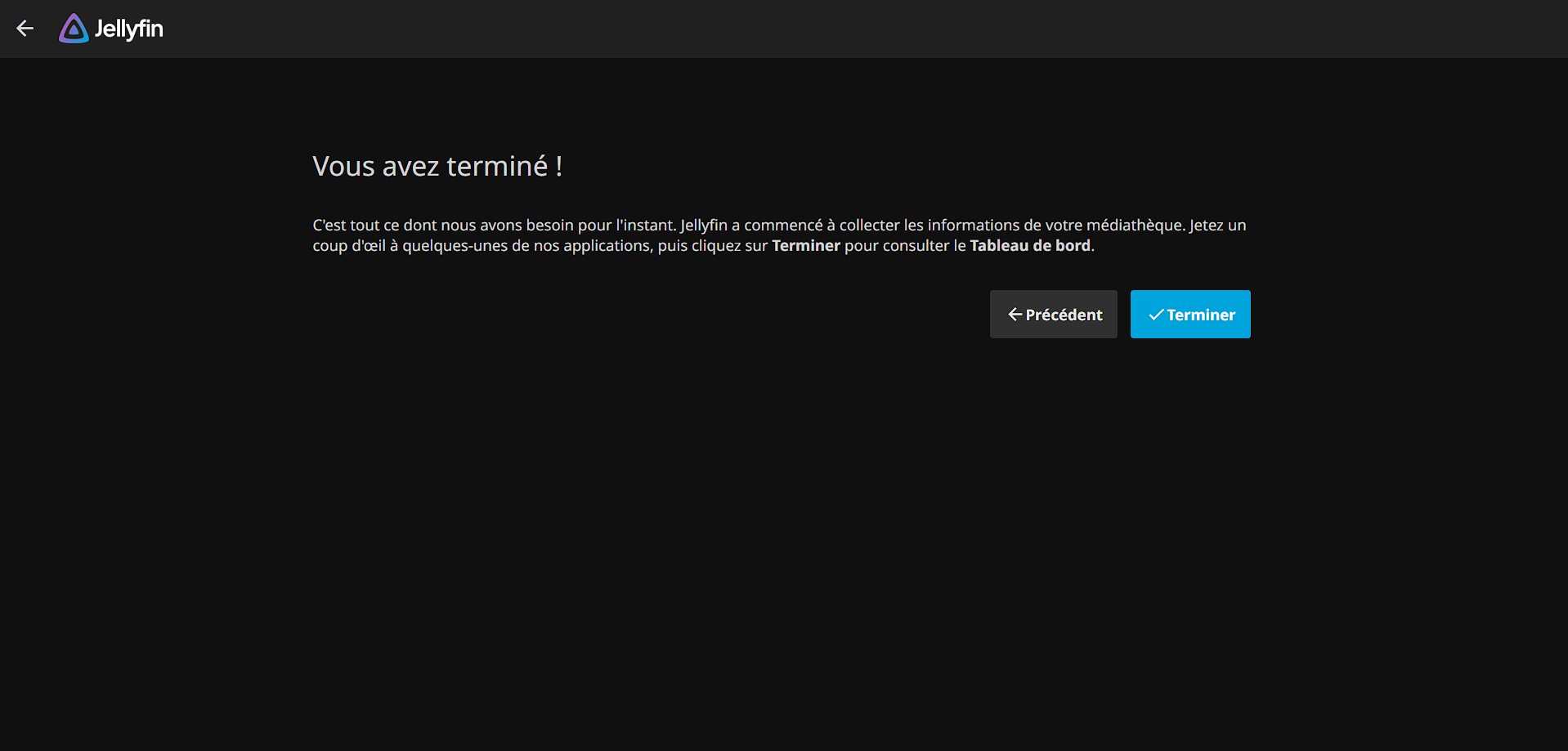Viewport: 1568px width, 751px height.
Task: Click the word 'médiathèque' in the description
Action: 1135,226
